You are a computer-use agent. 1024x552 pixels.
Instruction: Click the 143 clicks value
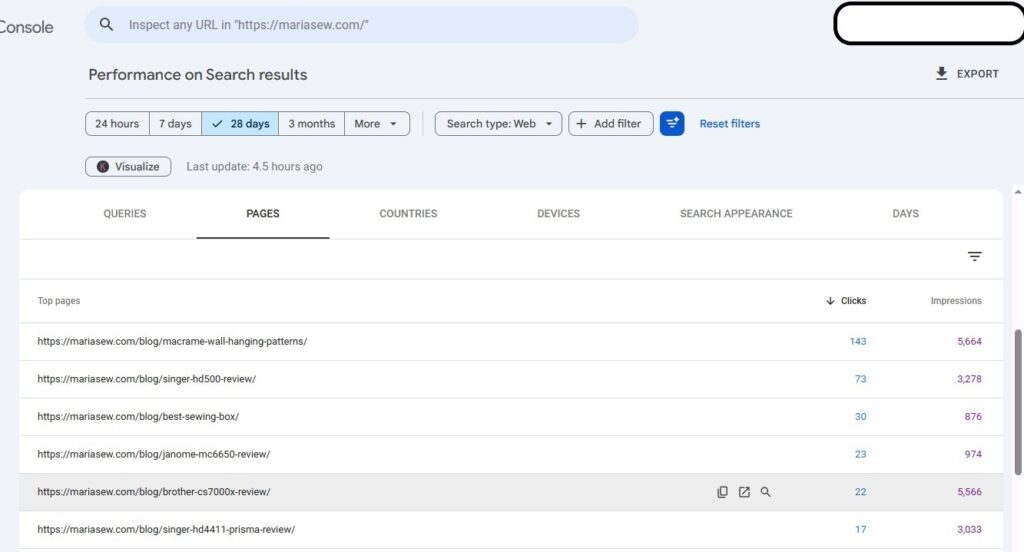tap(857, 342)
